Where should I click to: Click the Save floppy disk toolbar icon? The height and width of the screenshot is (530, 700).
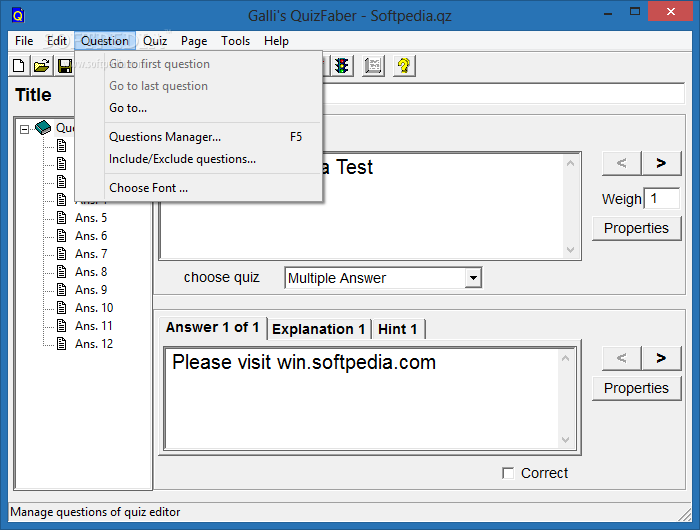[65, 66]
